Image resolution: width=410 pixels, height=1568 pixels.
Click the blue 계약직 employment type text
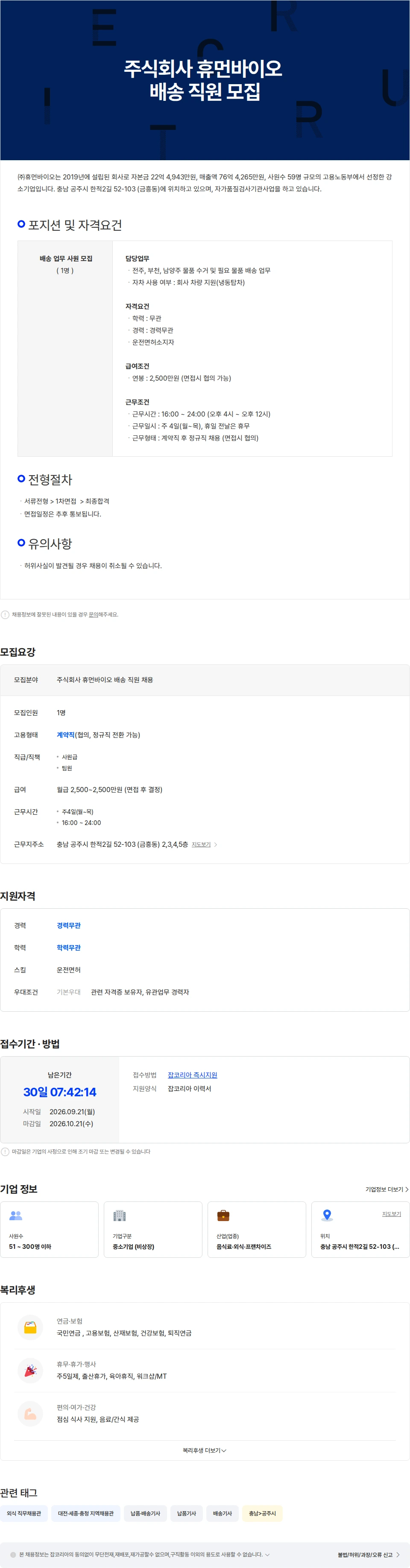(66, 735)
